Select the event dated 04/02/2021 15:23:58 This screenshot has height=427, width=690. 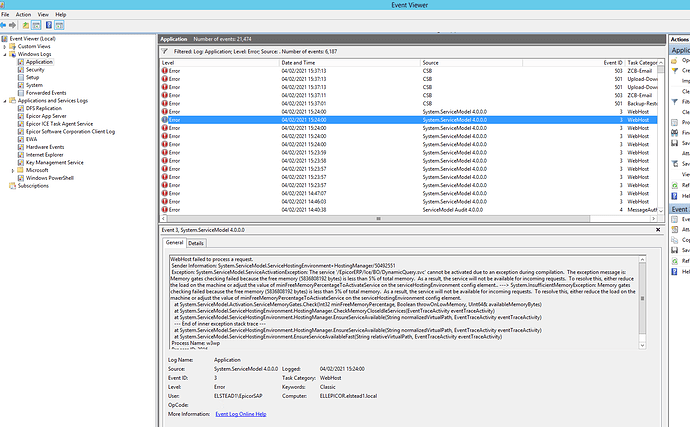409,161
